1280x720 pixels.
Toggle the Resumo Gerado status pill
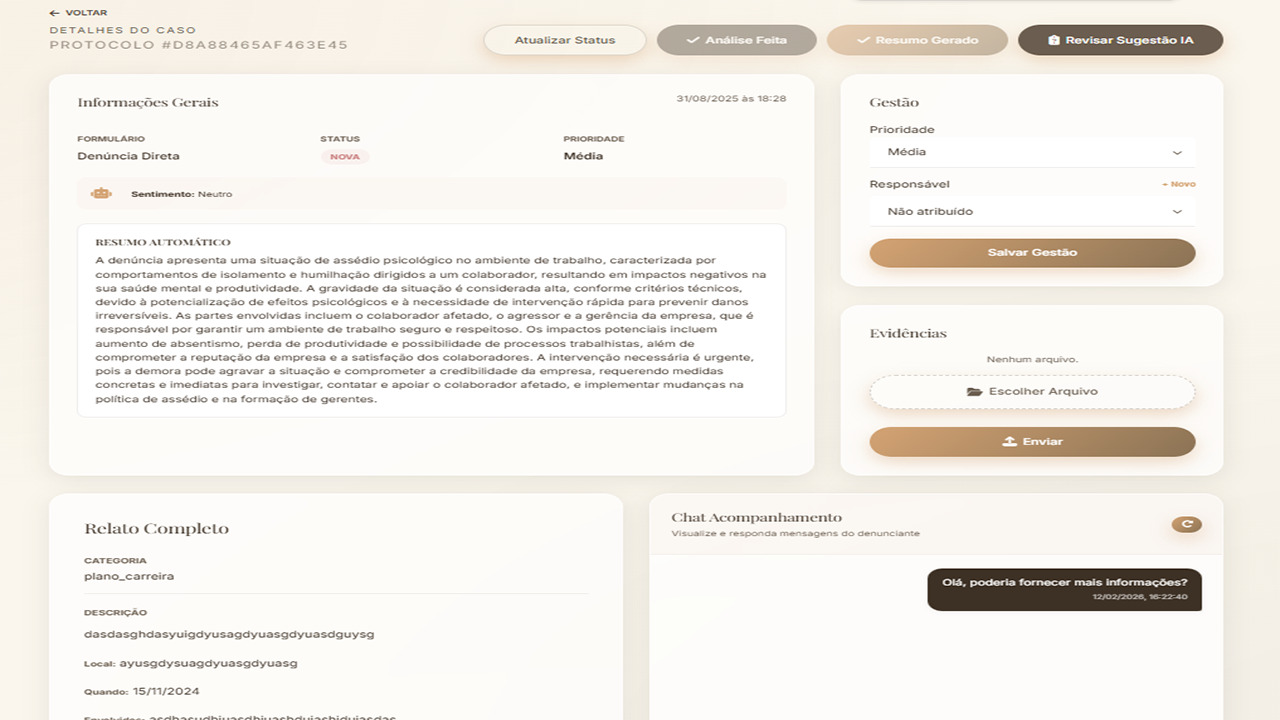[917, 41]
